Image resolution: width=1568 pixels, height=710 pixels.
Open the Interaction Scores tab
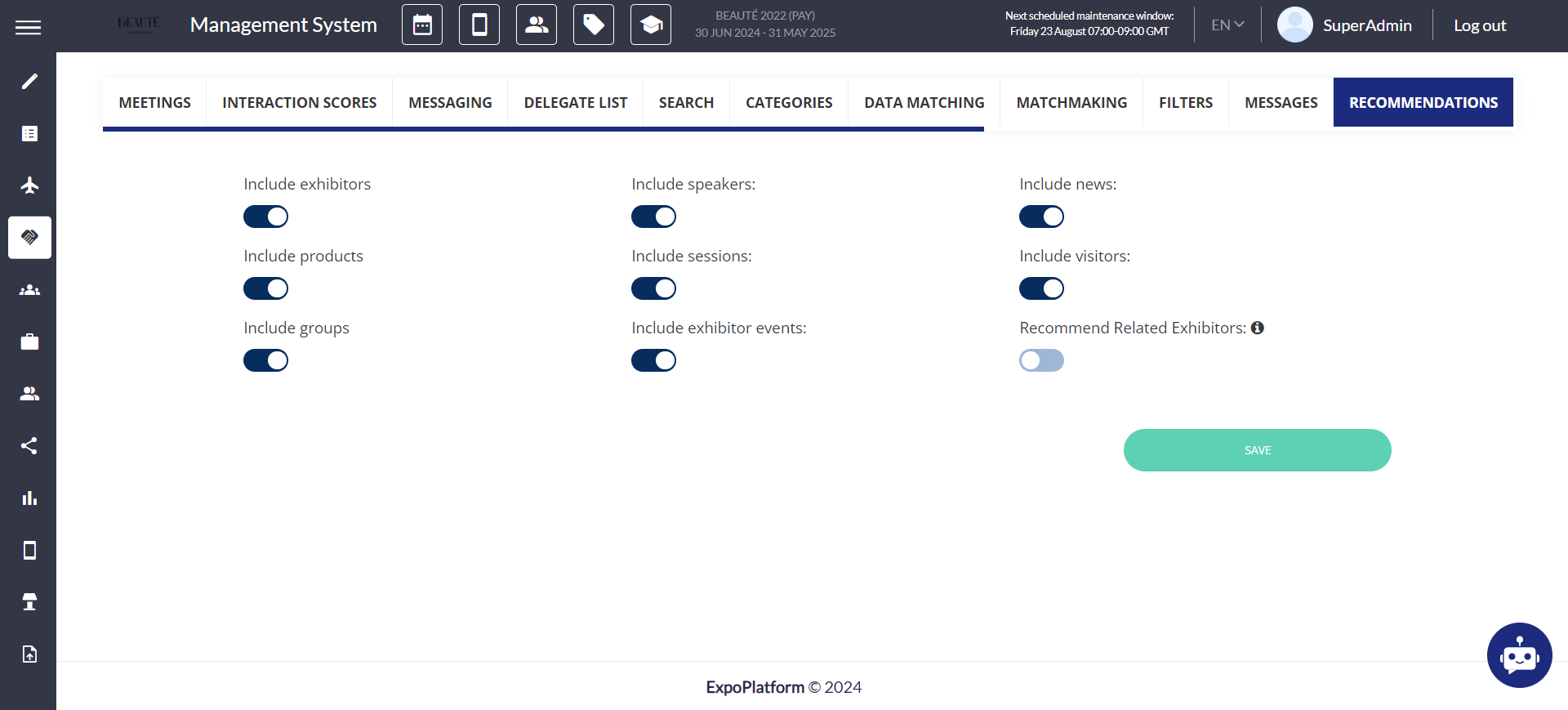point(300,103)
